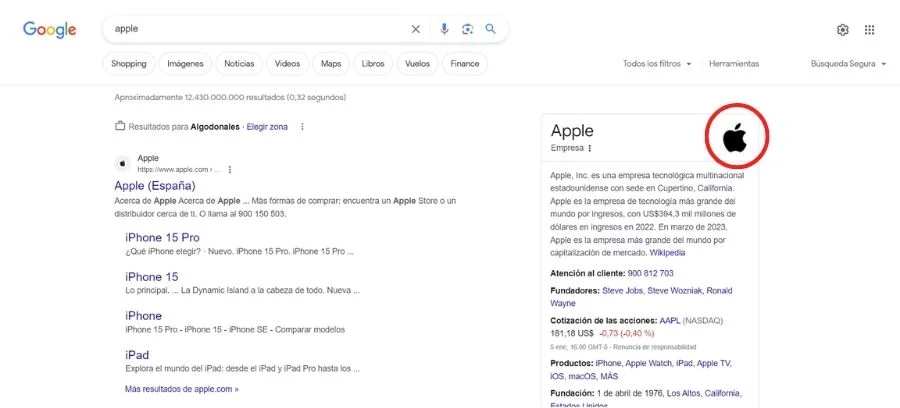The image size is (900, 408).
Task: Clear the search box with the X icon
Action: [416, 29]
